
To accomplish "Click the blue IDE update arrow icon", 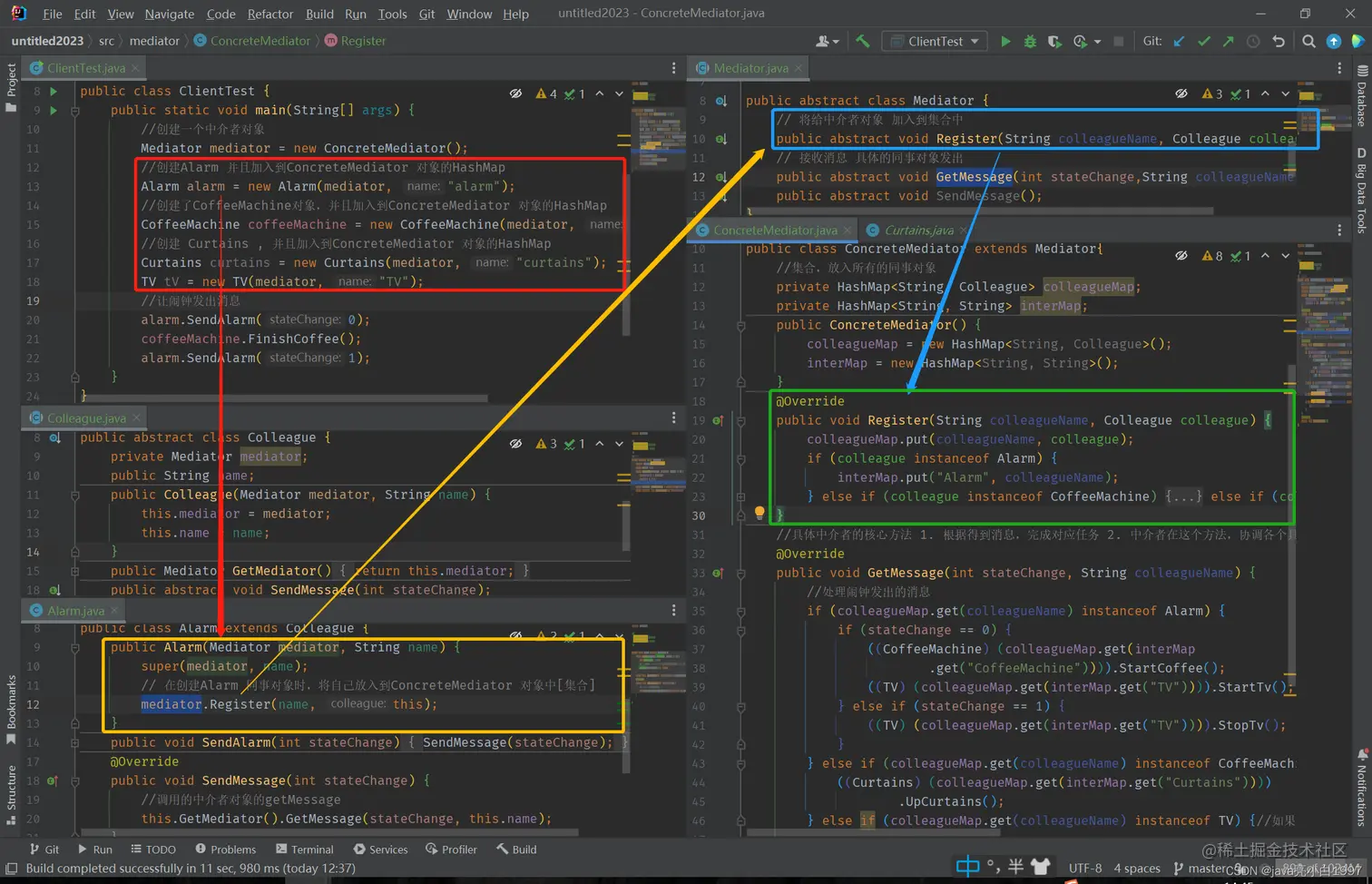I will point(1334,41).
